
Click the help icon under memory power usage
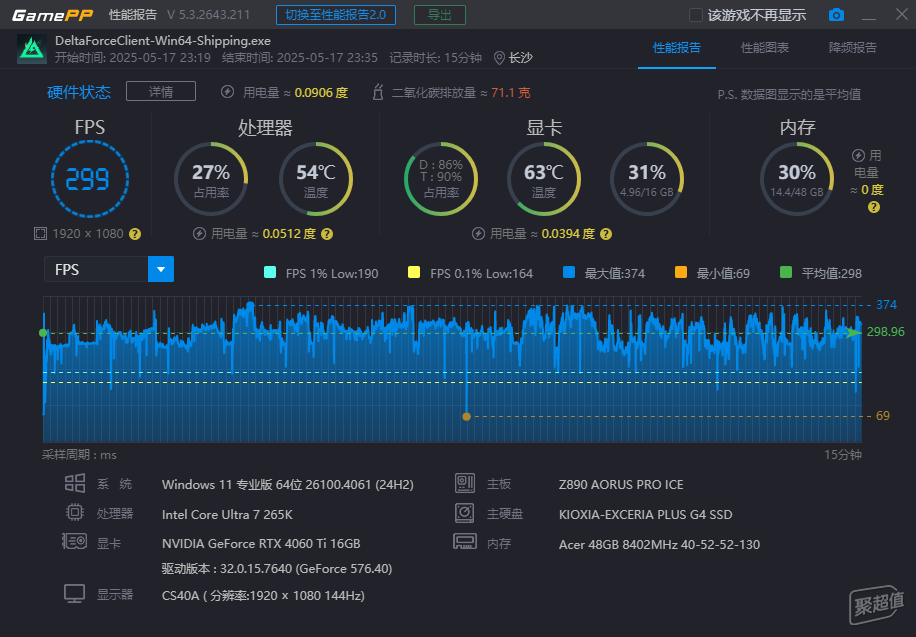click(874, 207)
